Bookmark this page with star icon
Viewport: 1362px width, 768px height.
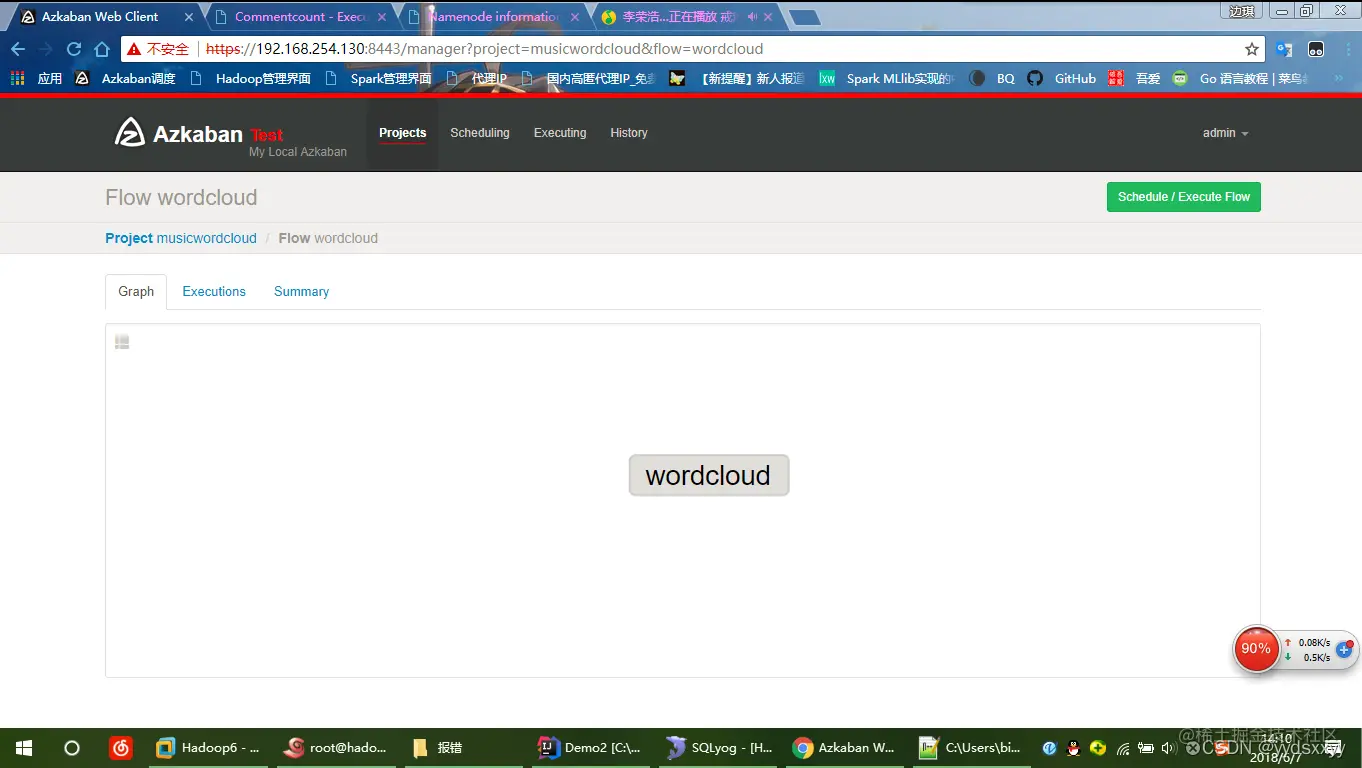coord(1252,49)
